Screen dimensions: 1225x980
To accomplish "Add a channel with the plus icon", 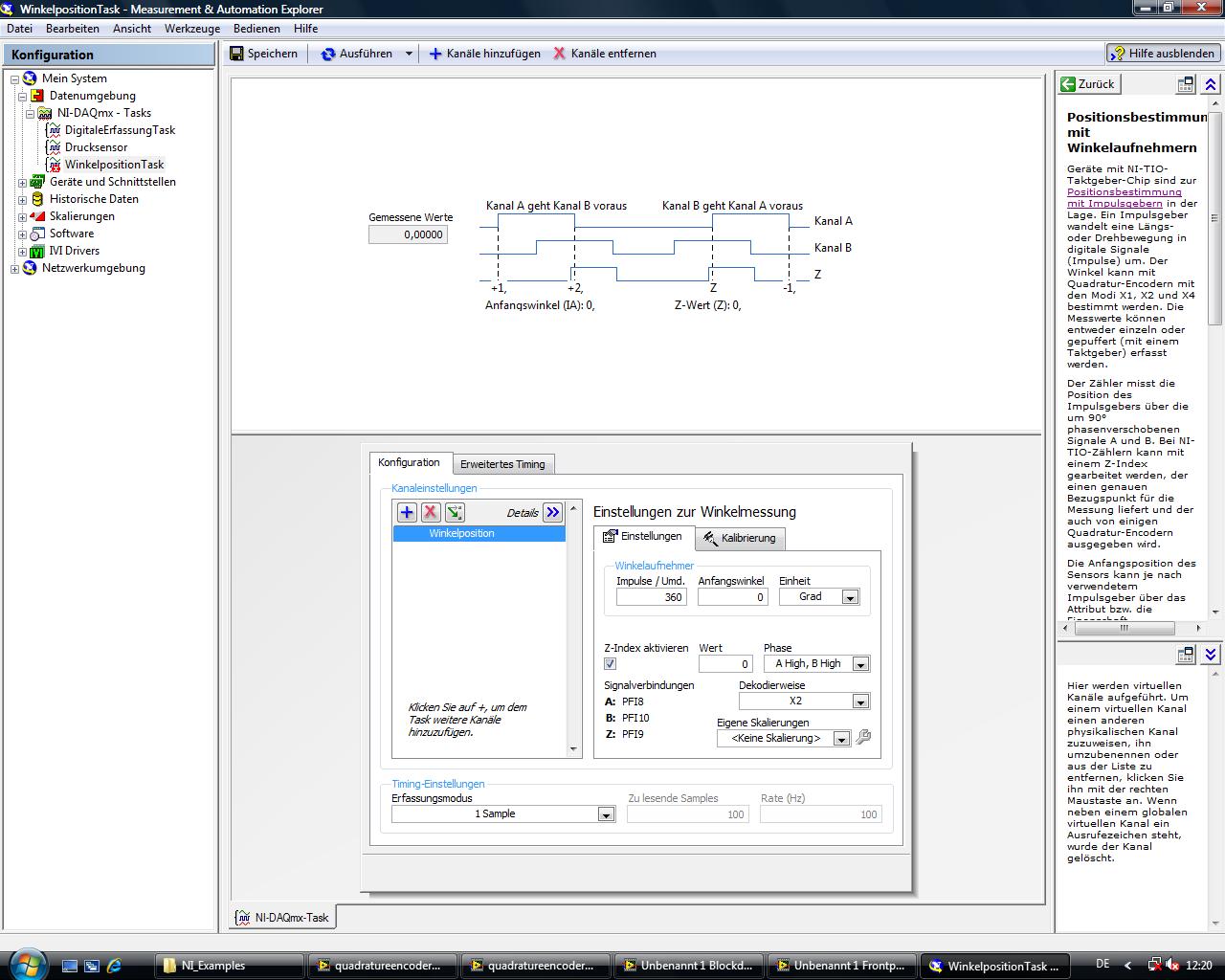I will coord(407,512).
